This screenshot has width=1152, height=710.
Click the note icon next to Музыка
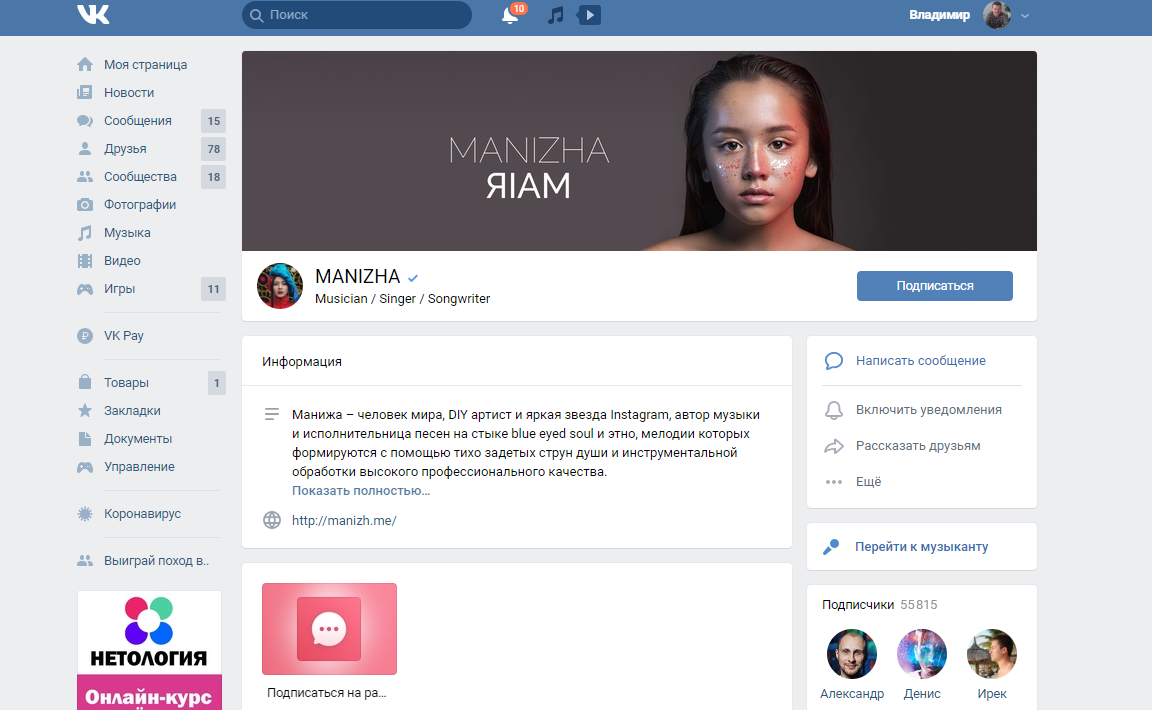pos(85,233)
